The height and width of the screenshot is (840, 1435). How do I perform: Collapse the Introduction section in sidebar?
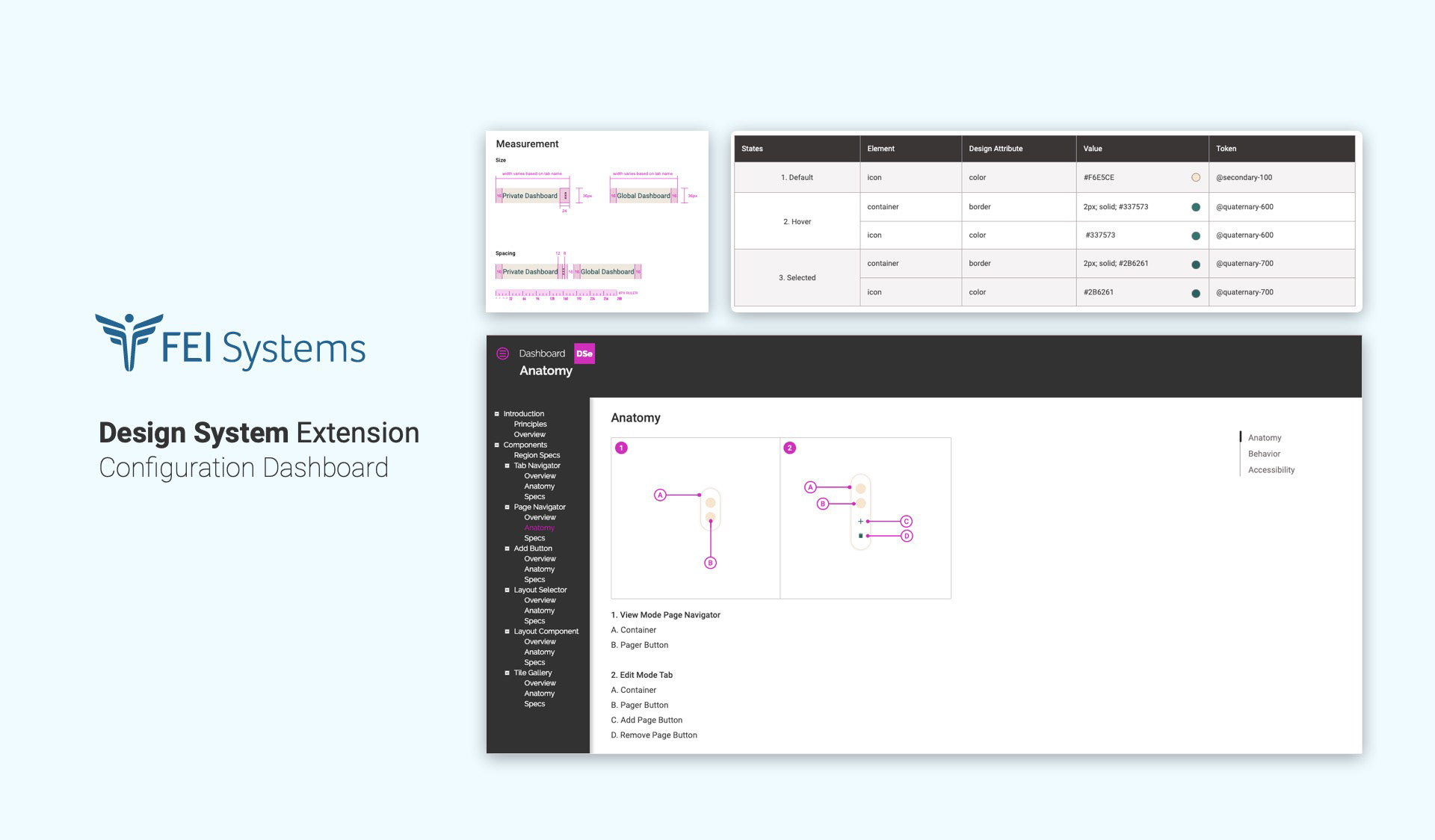coord(497,414)
